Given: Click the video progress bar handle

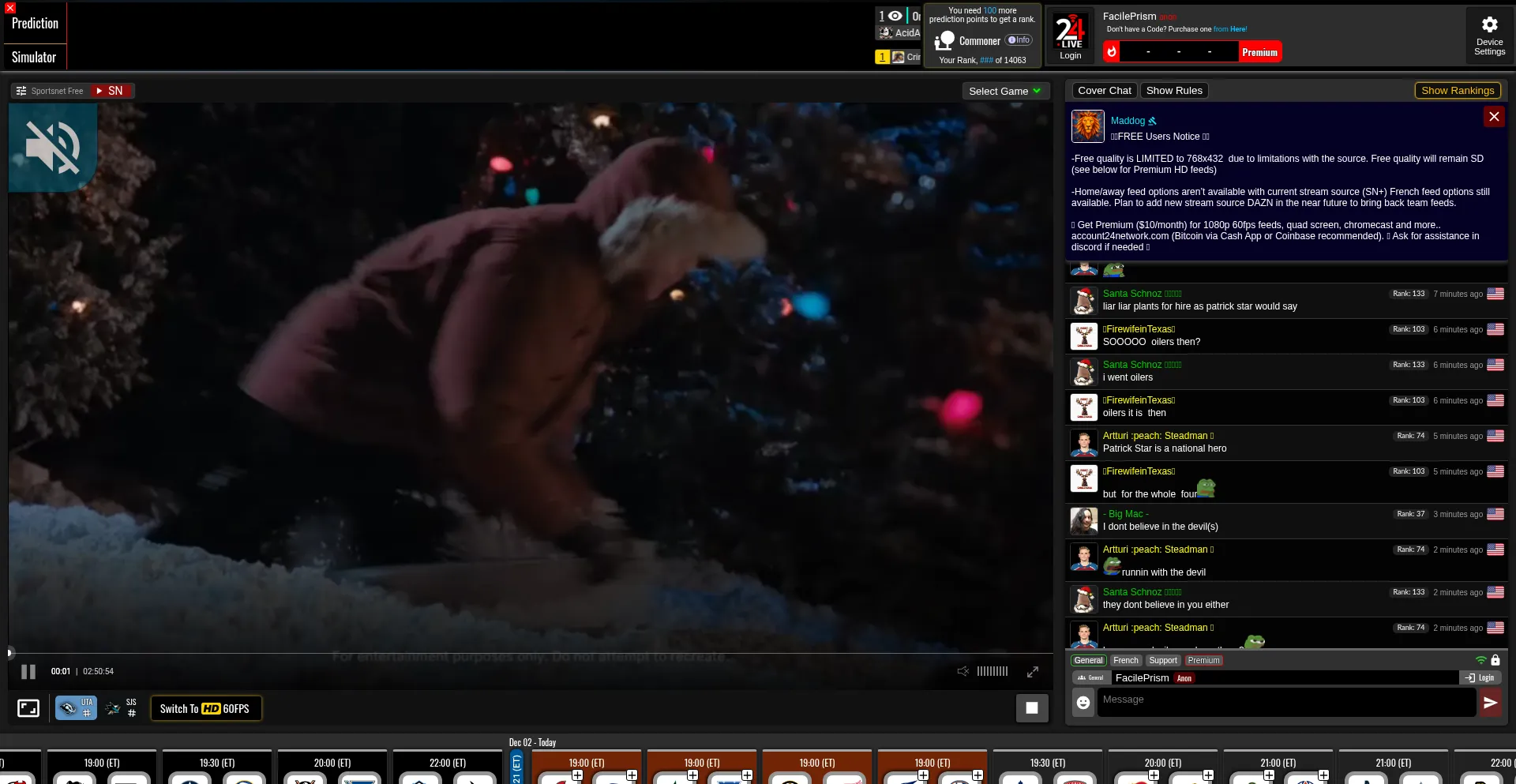Looking at the screenshot, I should (x=9, y=653).
